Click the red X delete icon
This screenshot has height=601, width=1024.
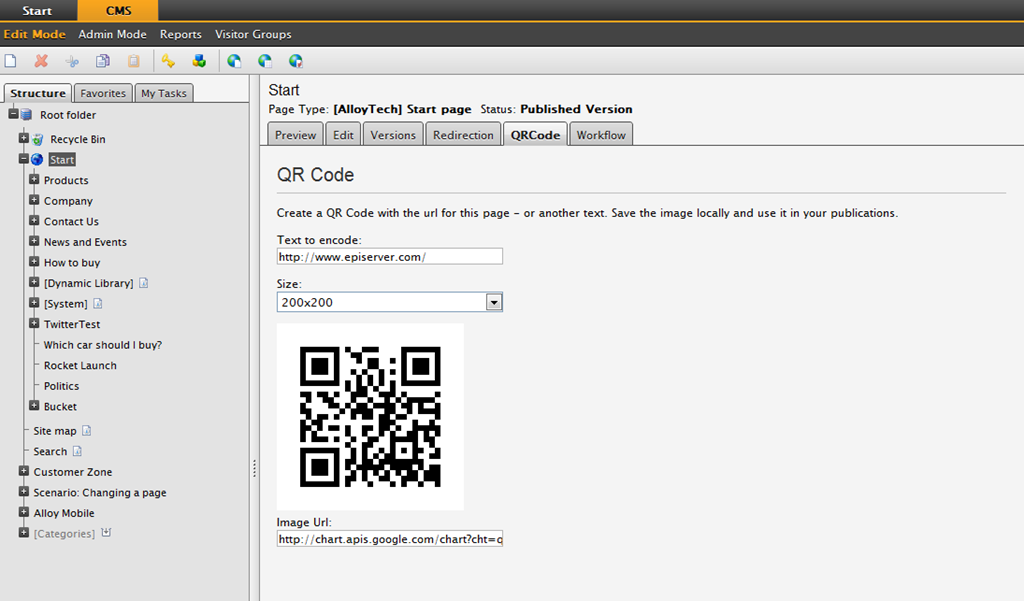[41, 61]
